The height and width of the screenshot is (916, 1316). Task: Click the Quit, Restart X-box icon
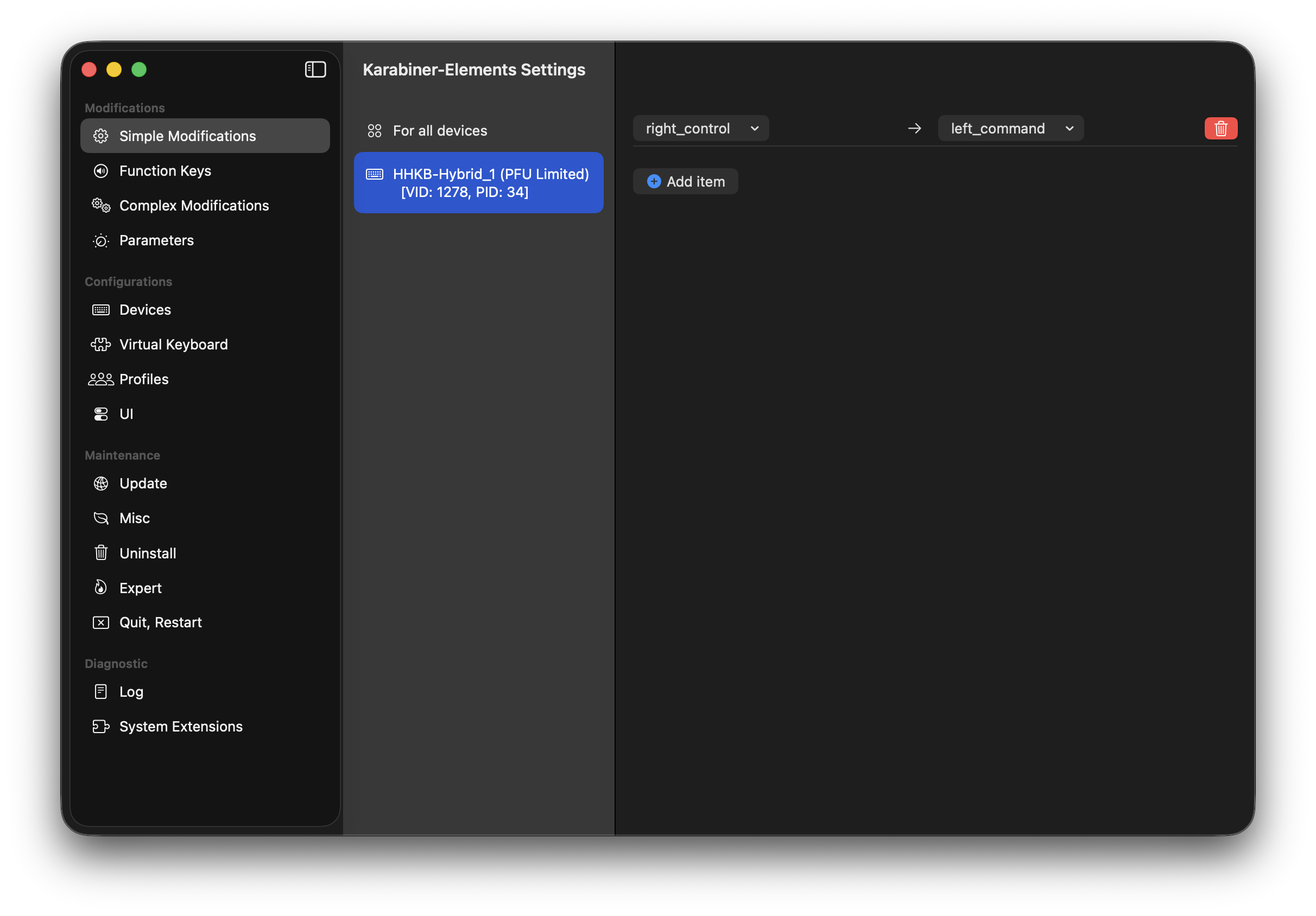(x=101, y=623)
